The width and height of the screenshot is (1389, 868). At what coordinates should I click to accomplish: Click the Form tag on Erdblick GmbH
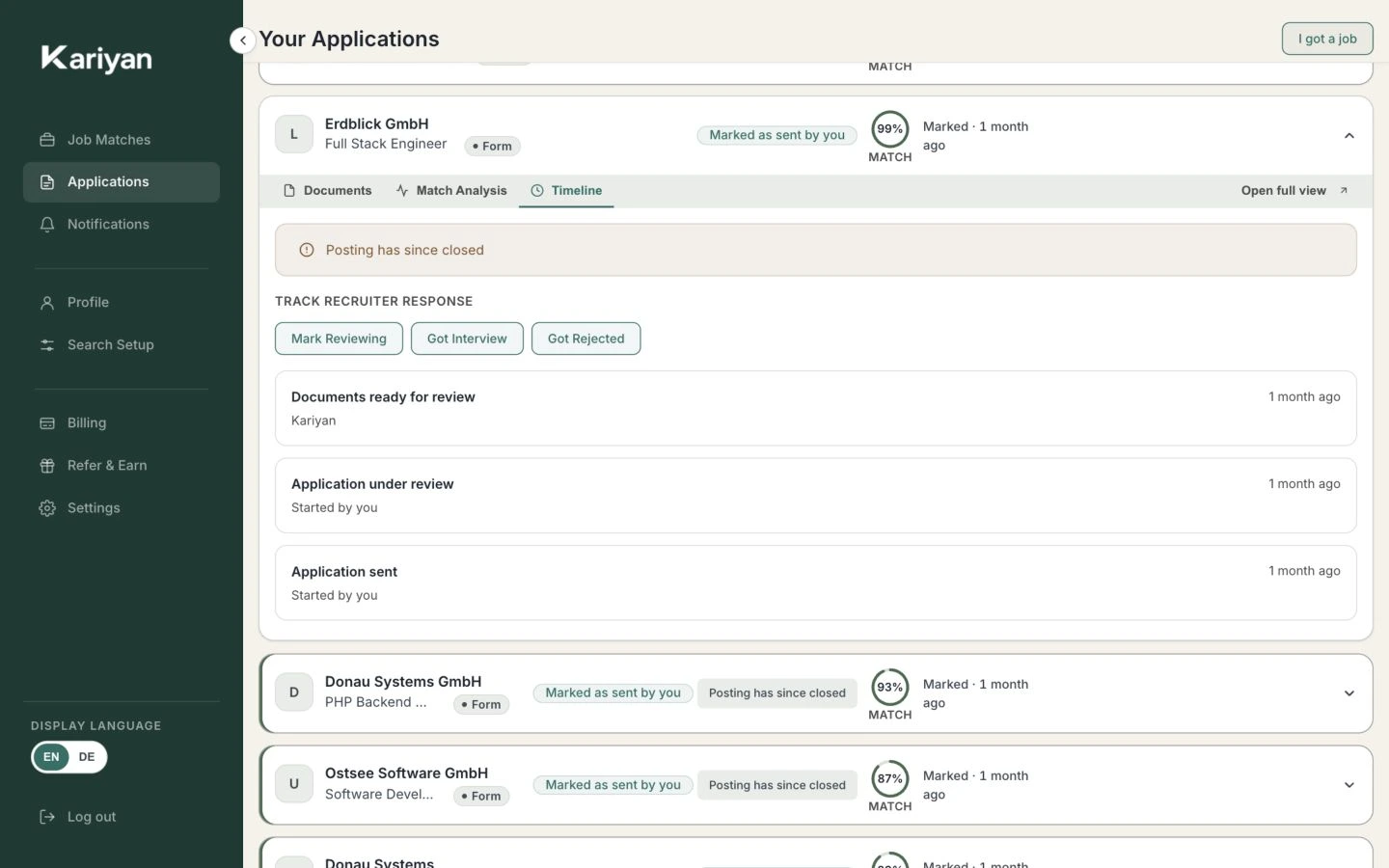(x=493, y=147)
